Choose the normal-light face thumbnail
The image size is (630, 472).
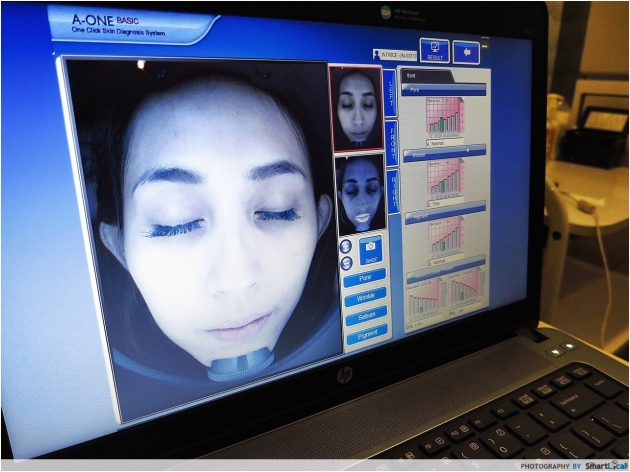coord(356,107)
